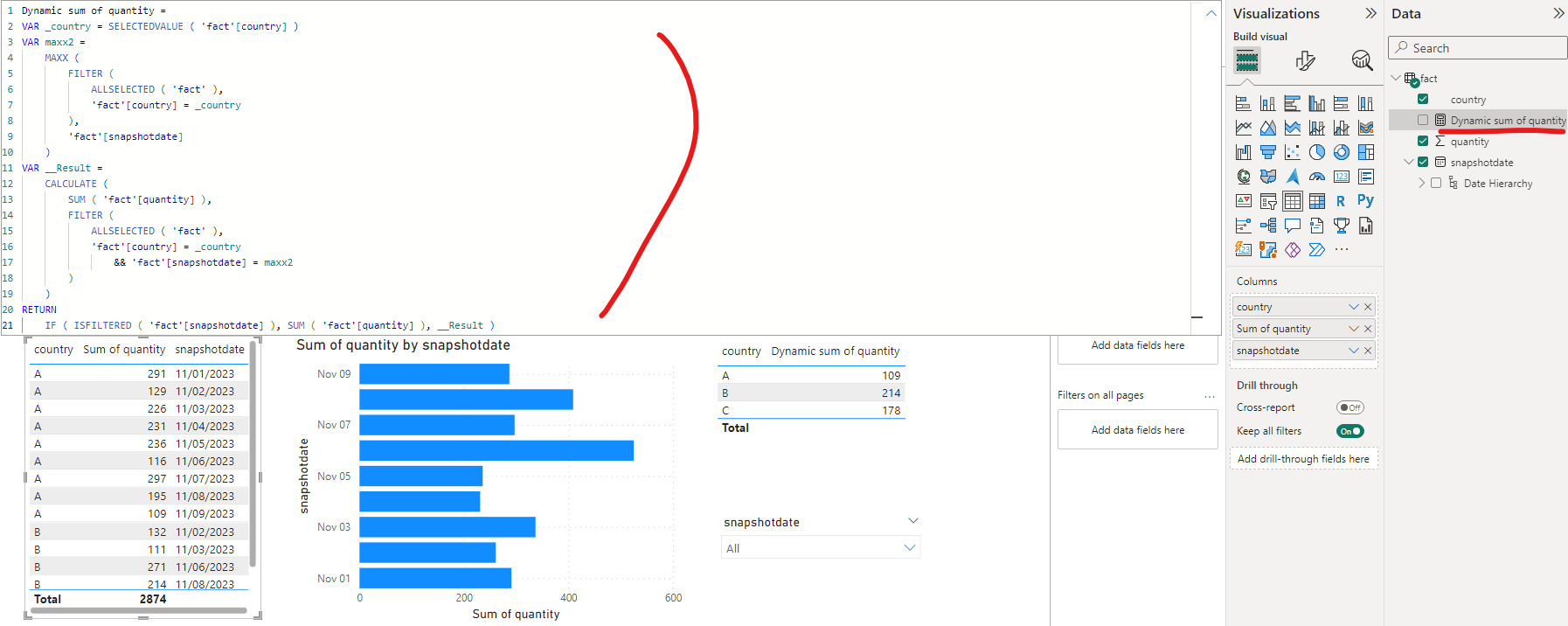
Task: Collapse the DAX formula bar
Action: point(1211,13)
